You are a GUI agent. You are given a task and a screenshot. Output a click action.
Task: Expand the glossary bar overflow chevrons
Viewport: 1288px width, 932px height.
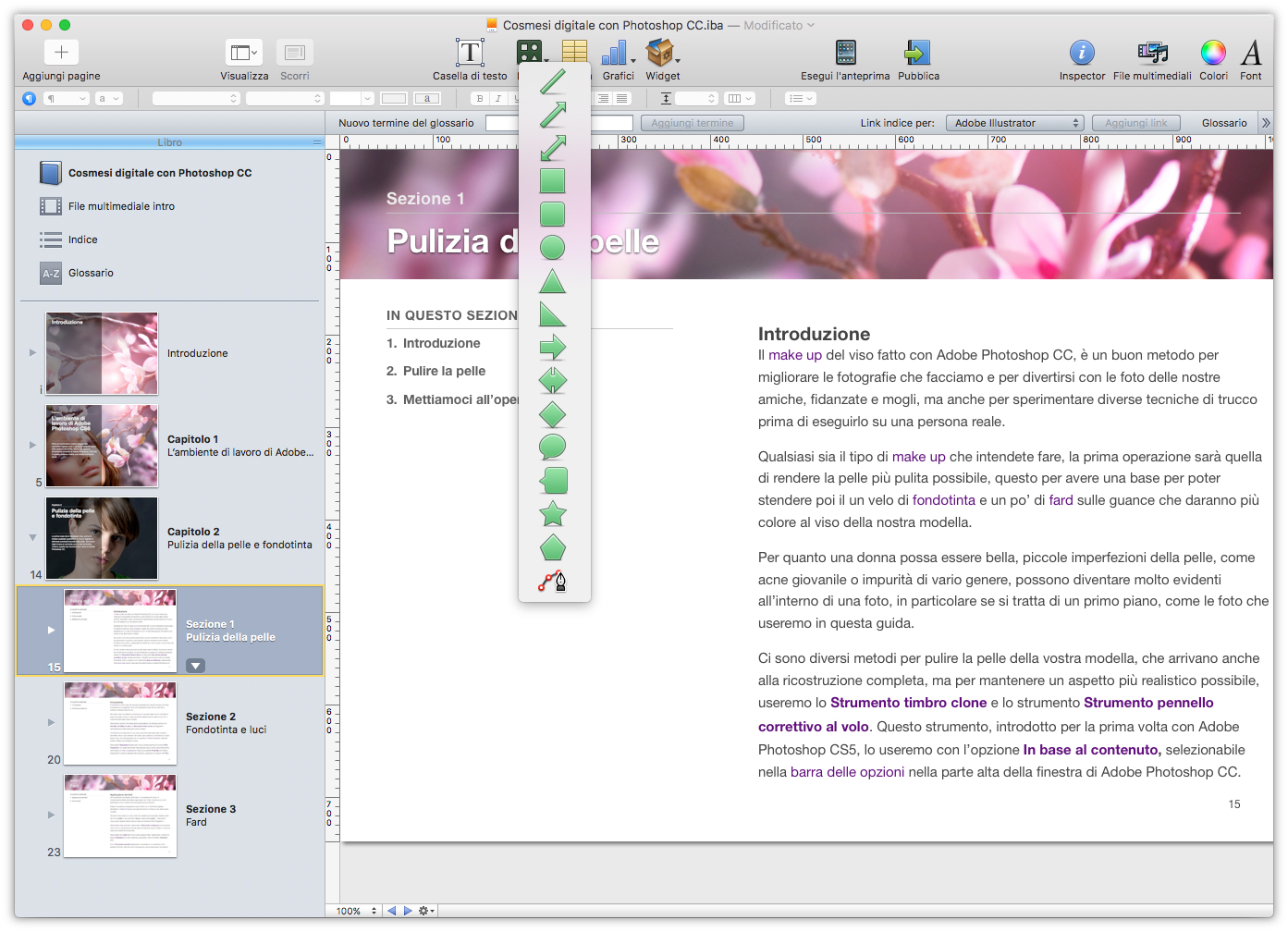pyautogui.click(x=1266, y=123)
